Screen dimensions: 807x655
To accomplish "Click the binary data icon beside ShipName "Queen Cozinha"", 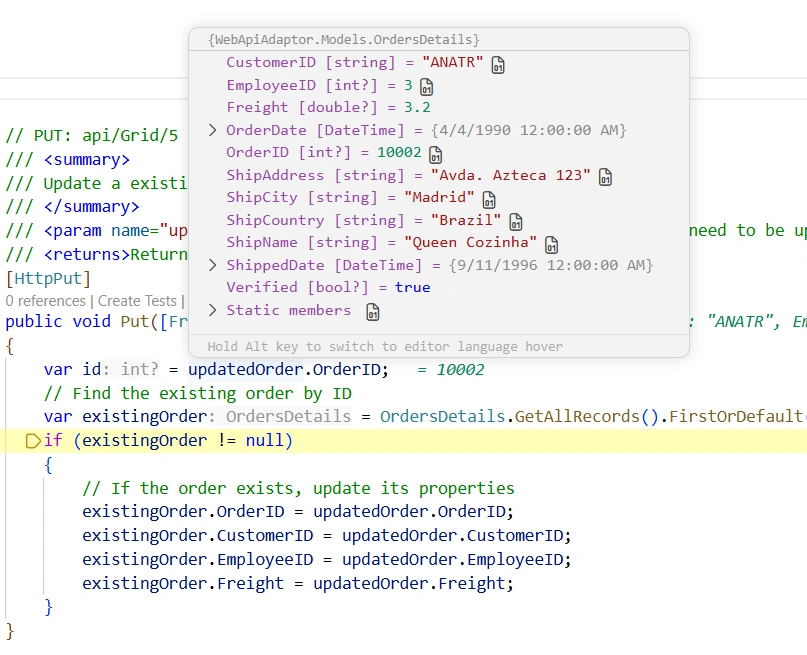I will click(x=551, y=244).
